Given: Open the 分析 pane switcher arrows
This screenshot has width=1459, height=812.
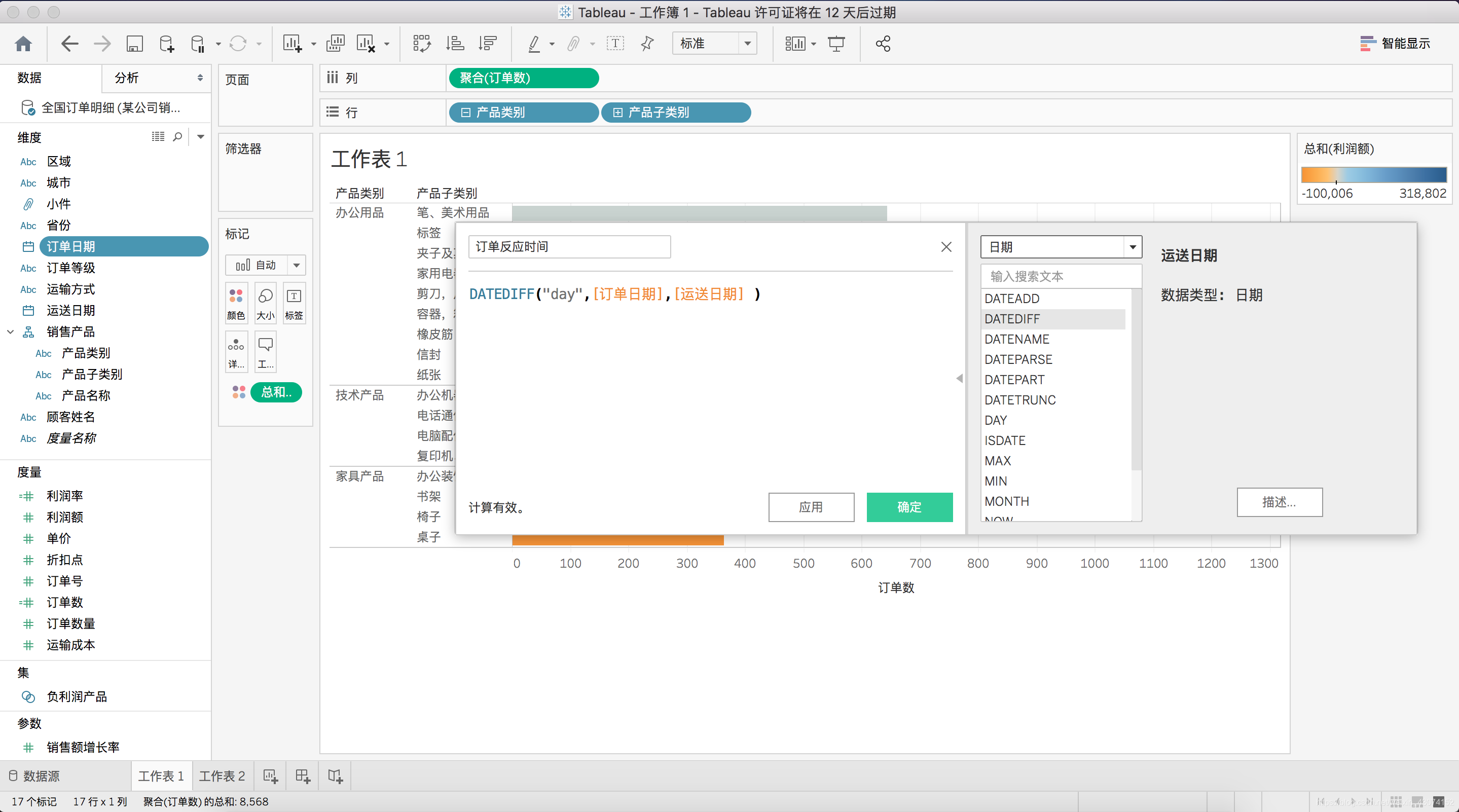Looking at the screenshot, I should coord(200,78).
